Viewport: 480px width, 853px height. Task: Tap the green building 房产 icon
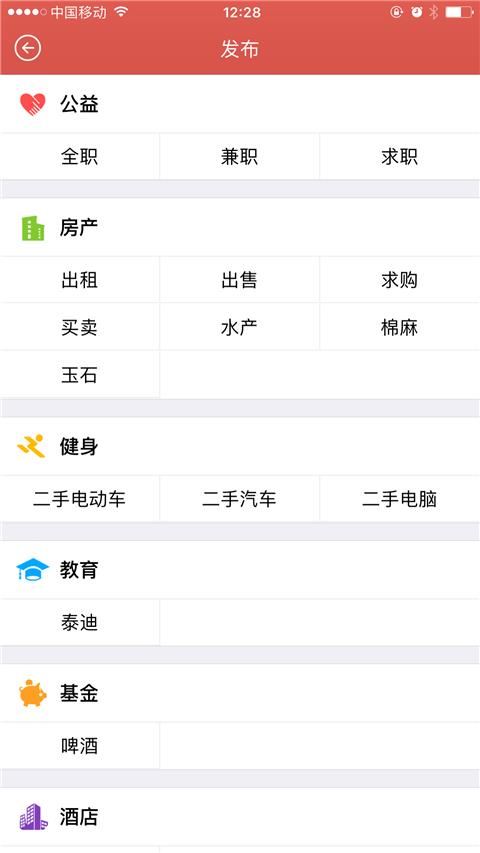(33, 228)
